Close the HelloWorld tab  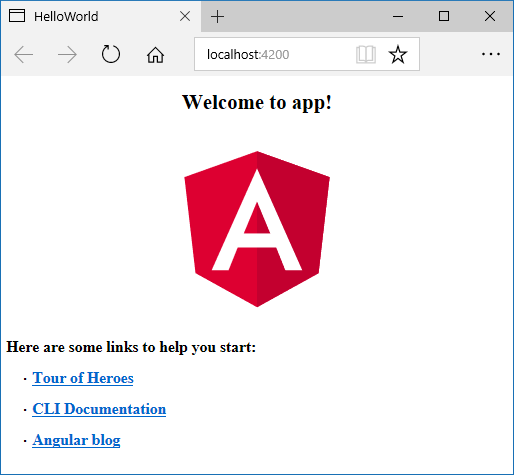coord(185,16)
